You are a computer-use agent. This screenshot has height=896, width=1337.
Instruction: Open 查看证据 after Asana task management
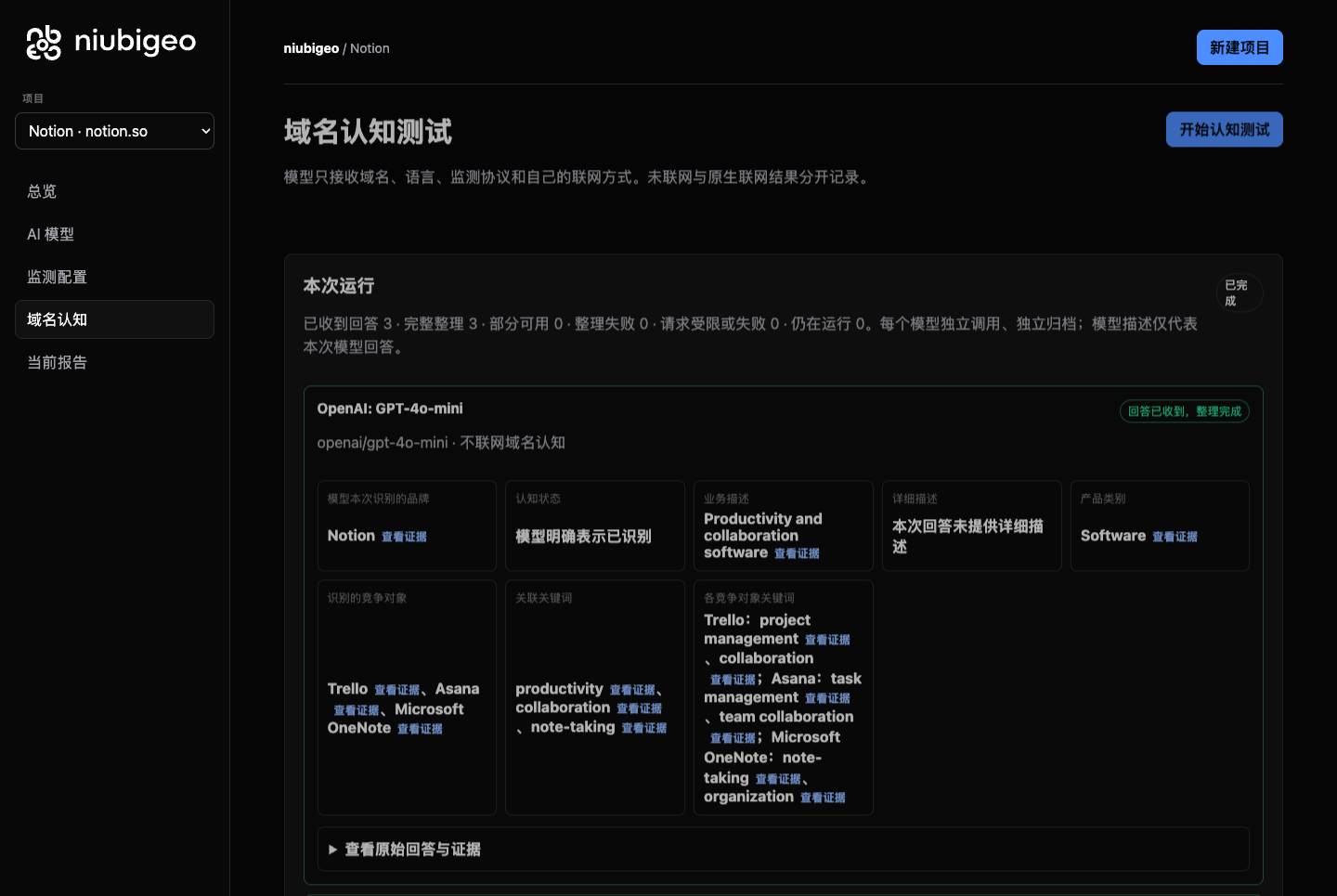(x=827, y=698)
